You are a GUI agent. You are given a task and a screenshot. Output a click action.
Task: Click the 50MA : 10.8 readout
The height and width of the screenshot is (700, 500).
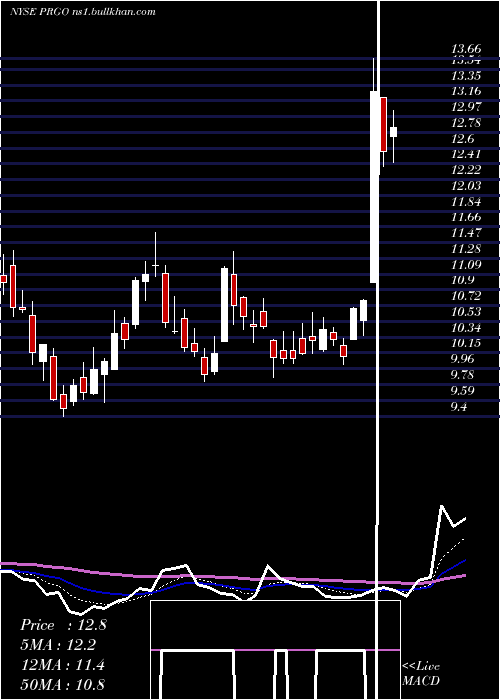click(62, 684)
